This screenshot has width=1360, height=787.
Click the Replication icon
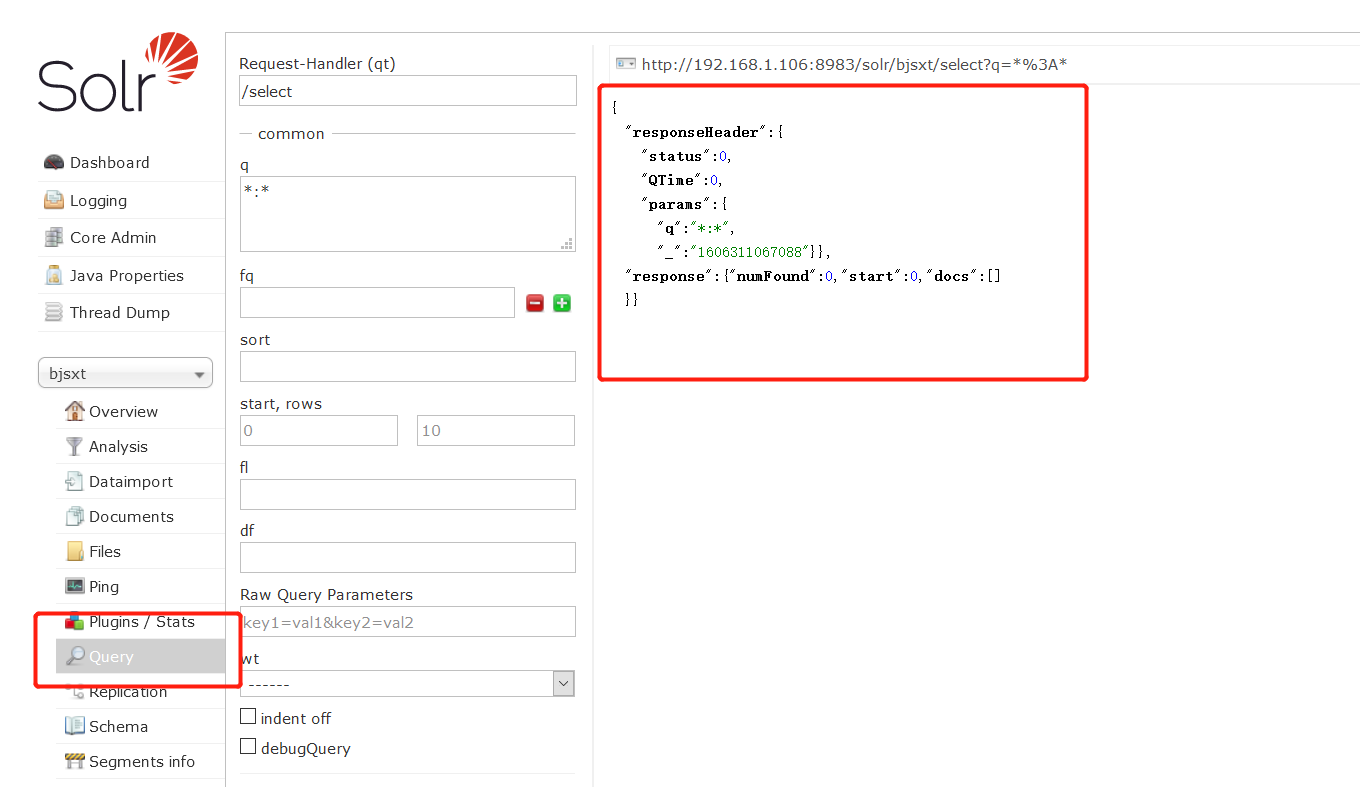(74, 692)
